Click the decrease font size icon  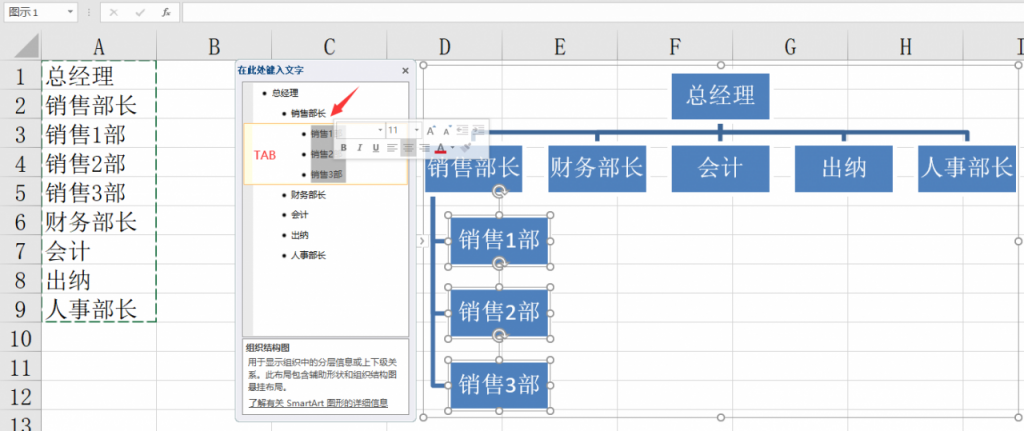tap(446, 130)
